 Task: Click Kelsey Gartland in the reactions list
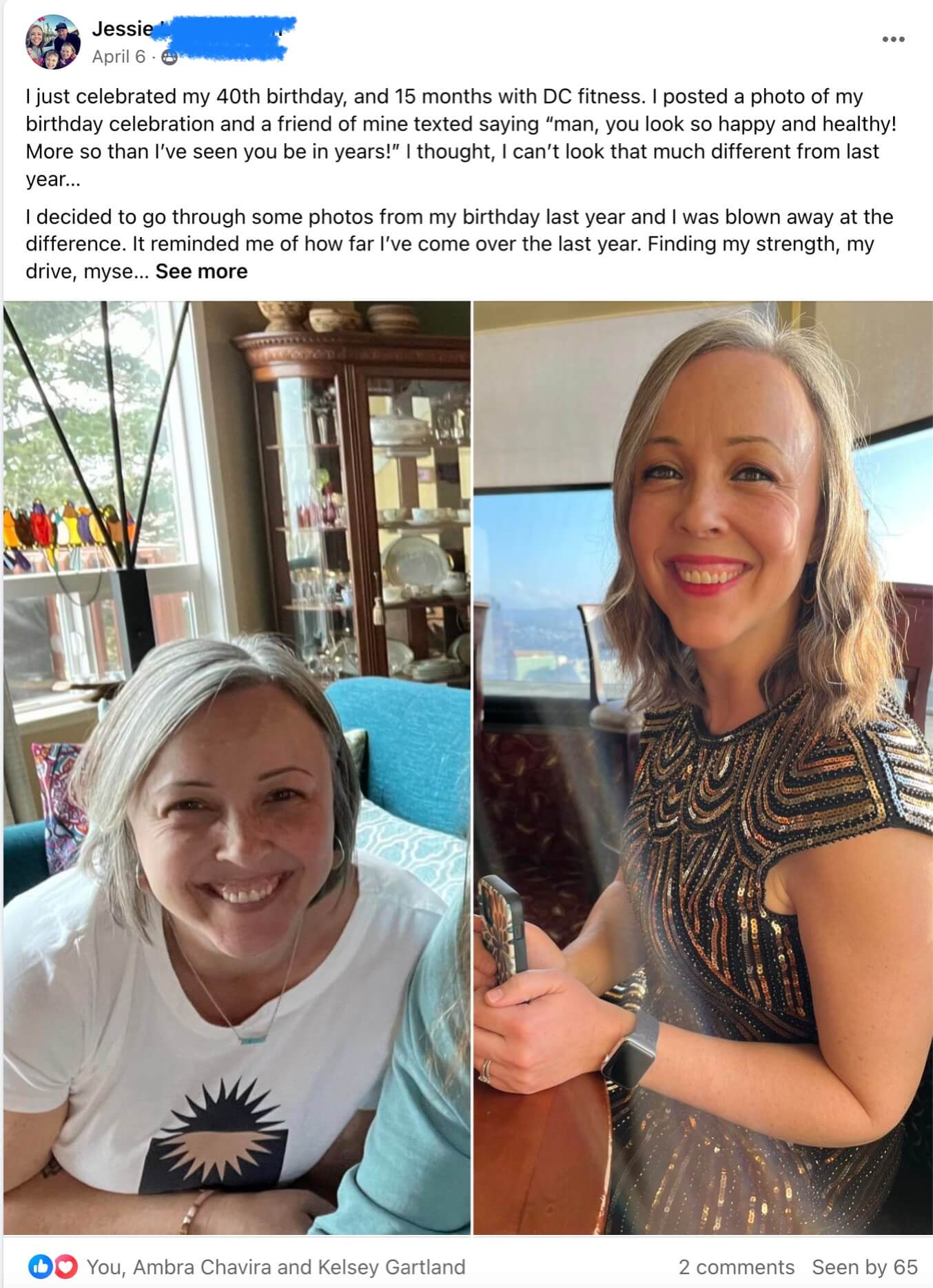pos(391,1267)
